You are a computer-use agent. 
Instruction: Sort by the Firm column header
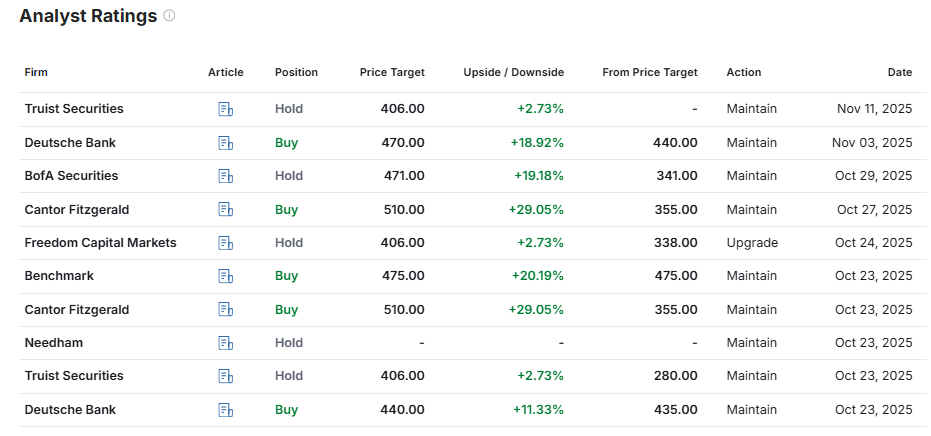tap(36, 72)
